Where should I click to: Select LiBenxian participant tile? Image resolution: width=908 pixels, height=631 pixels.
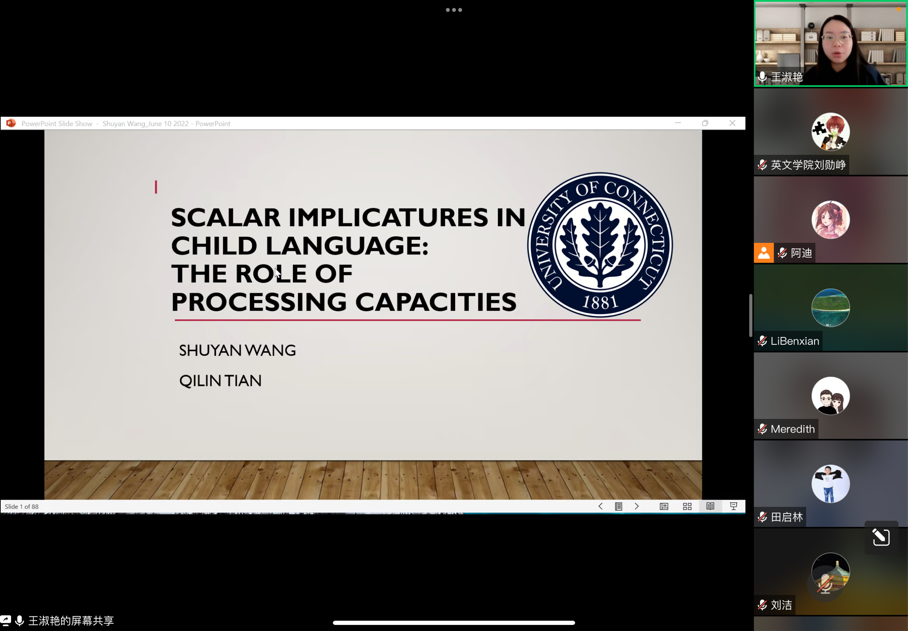(x=830, y=308)
